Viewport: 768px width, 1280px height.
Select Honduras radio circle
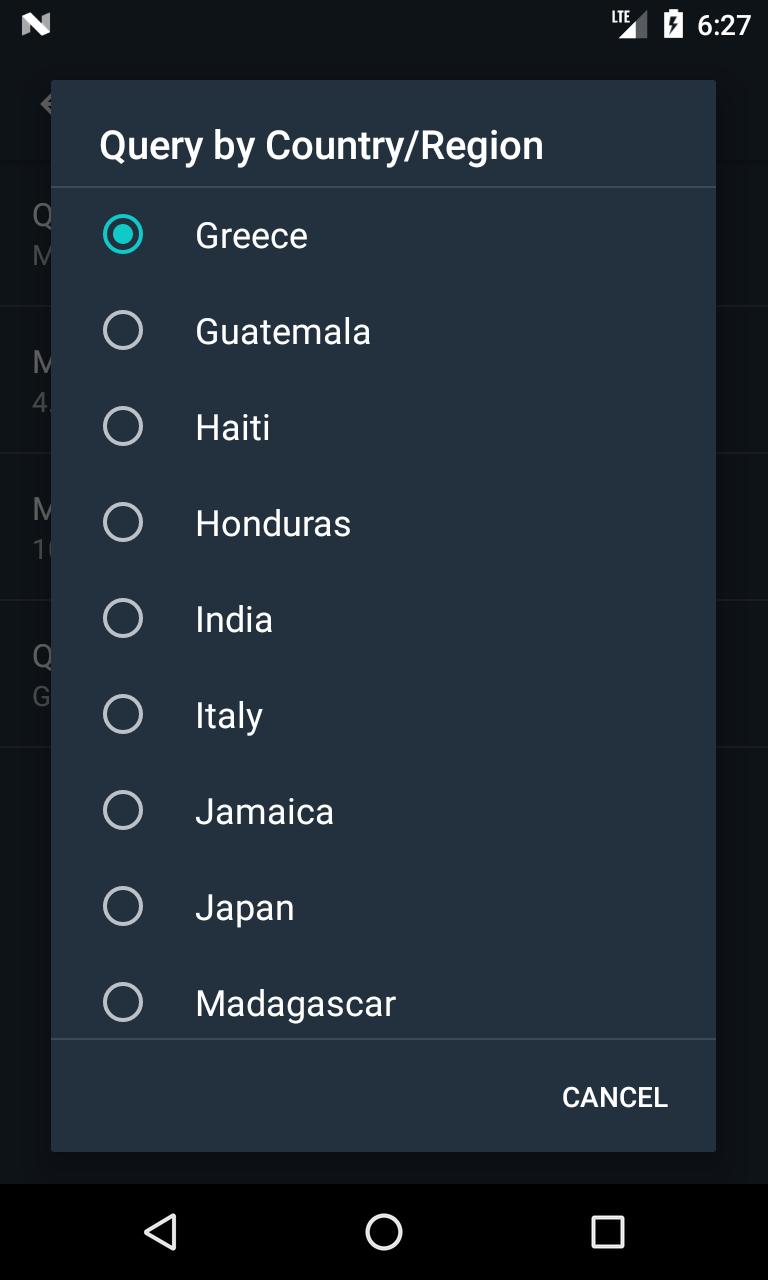123,523
